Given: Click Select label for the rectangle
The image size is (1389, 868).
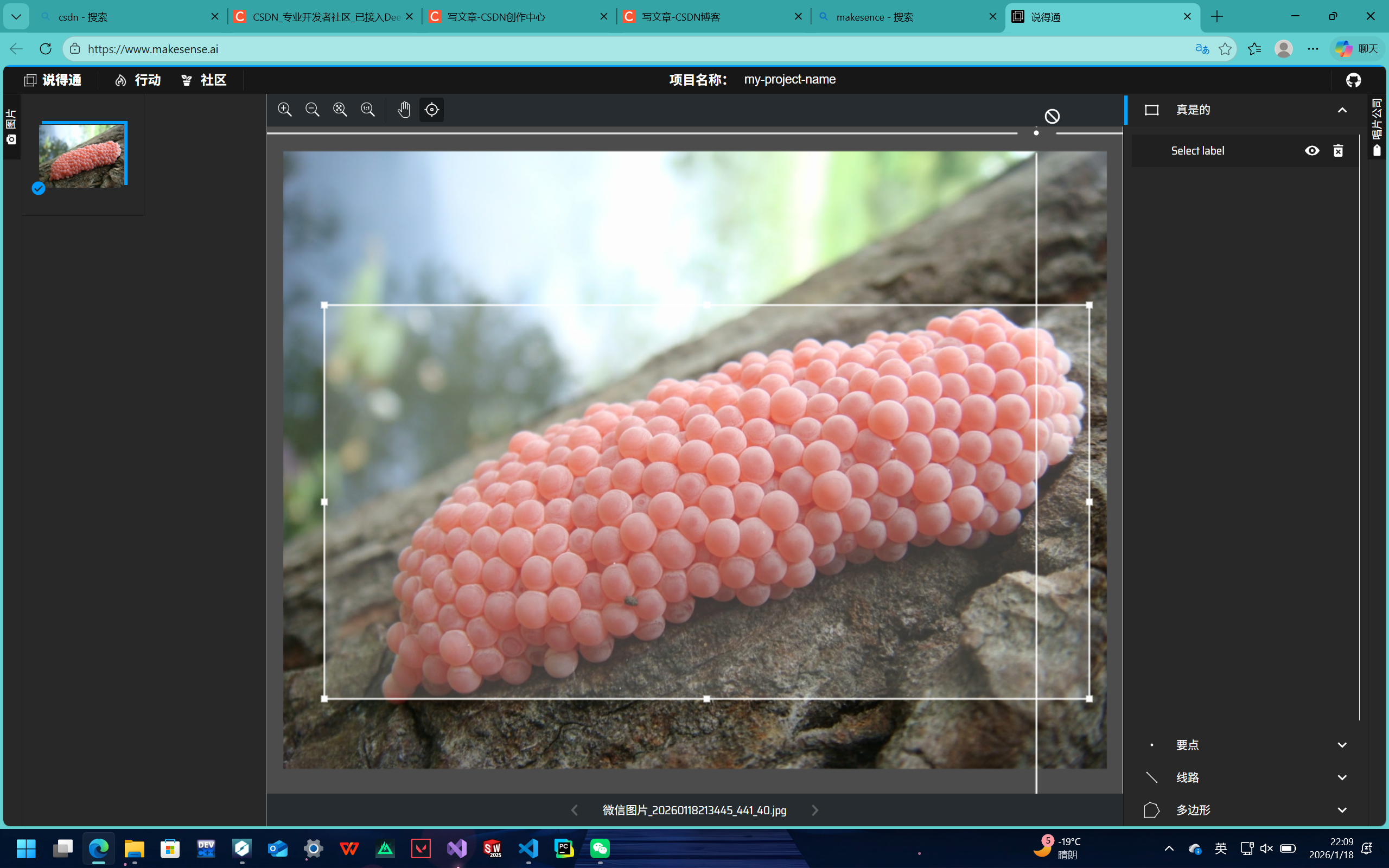Looking at the screenshot, I should click(x=1197, y=150).
